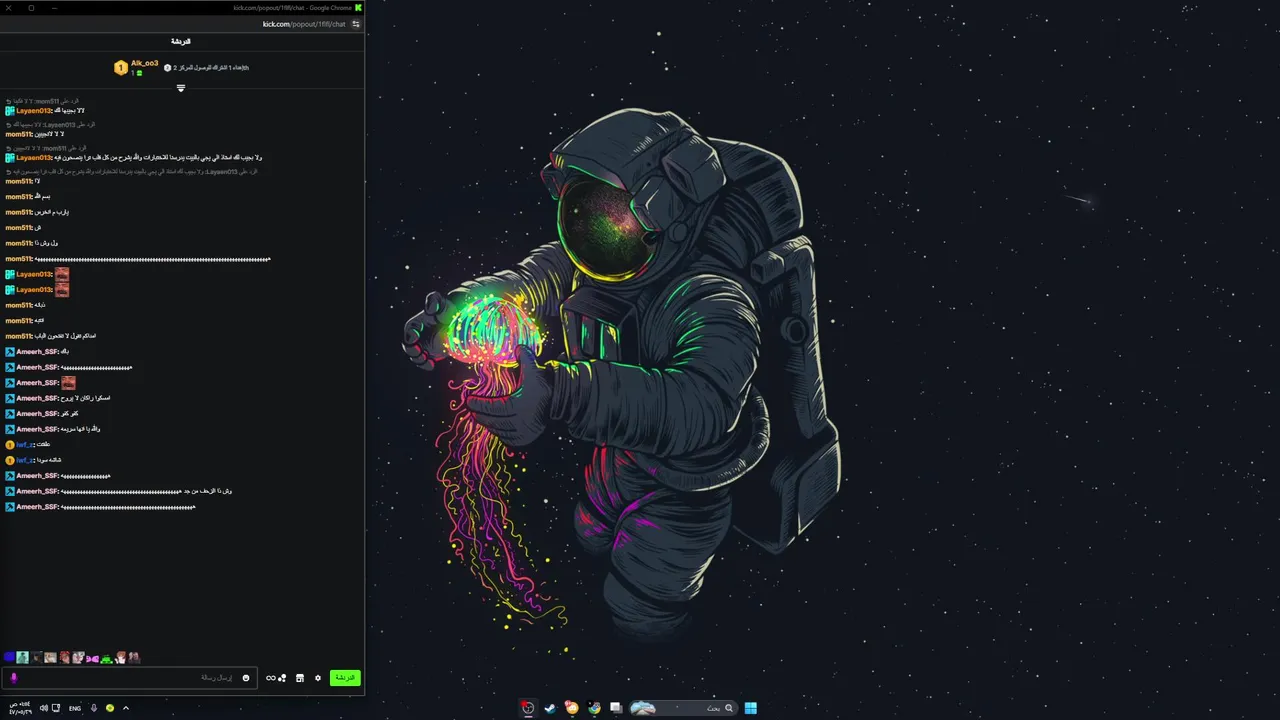Open the system tray clock and date
Screen dimensions: 1280x720
18,708
